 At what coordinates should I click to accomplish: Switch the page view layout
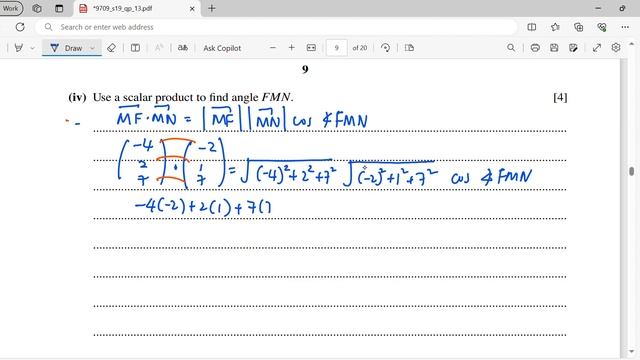click(409, 48)
